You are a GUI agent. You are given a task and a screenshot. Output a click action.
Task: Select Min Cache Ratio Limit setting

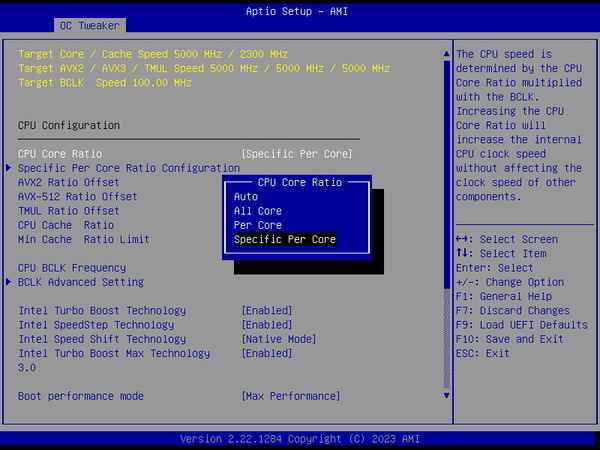point(83,239)
